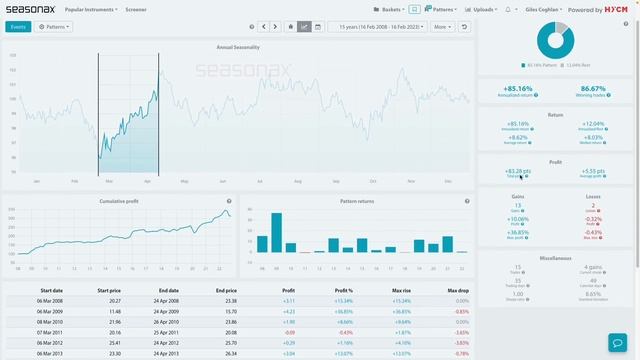Click info icon beside Average profit

(604, 176)
